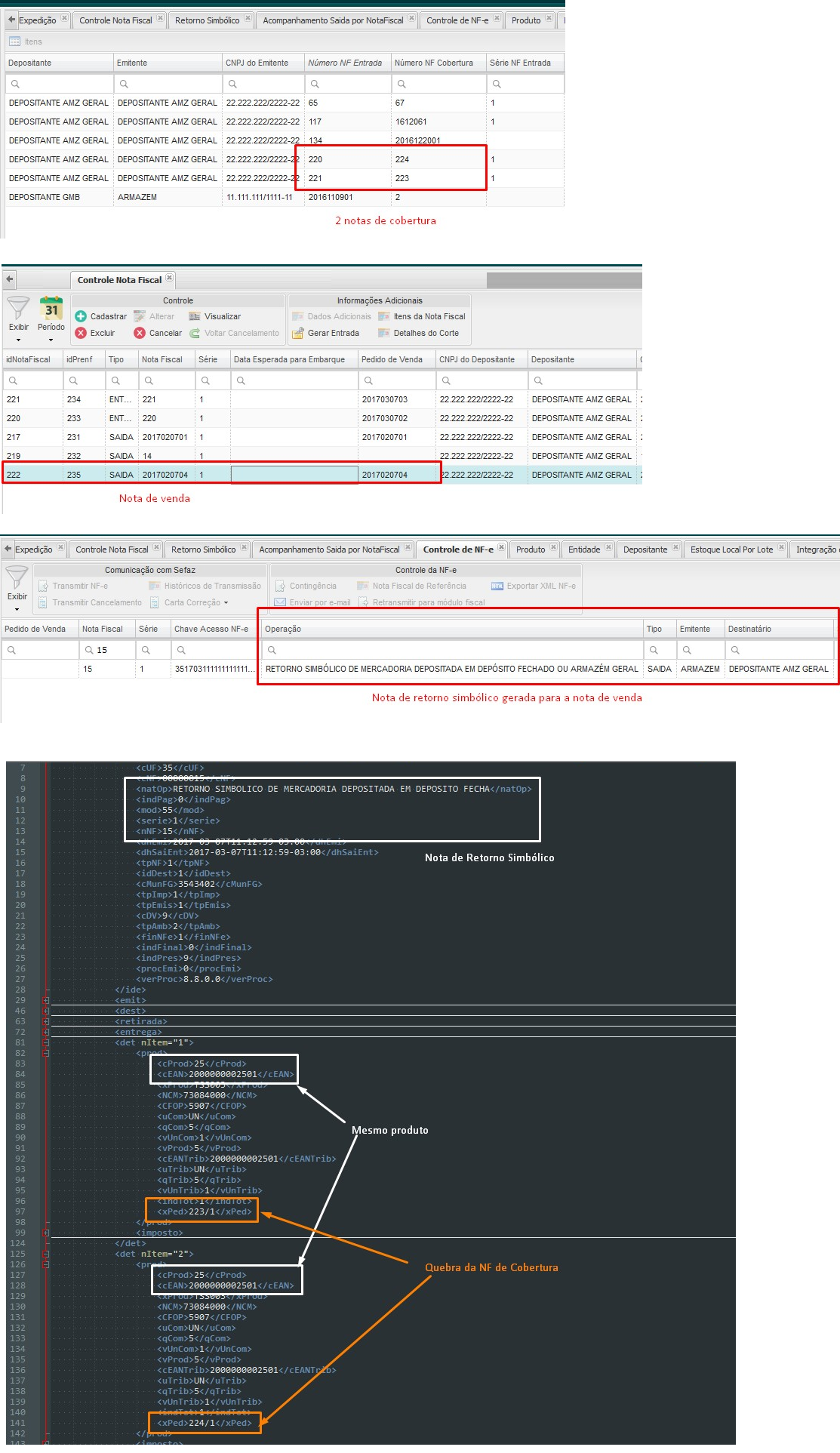Screen dimensions: 840x1453
Task: Click the Dados Adicionais icon
Action: (x=298, y=316)
